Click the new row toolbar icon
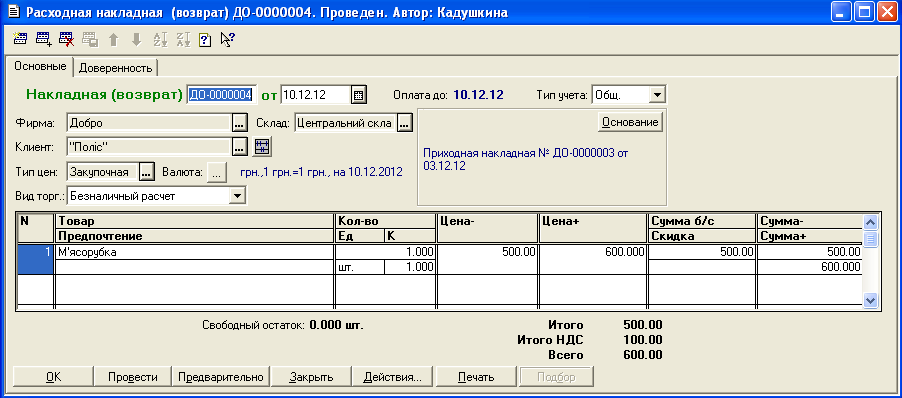The width and height of the screenshot is (902, 398). pyautogui.click(x=20, y=39)
